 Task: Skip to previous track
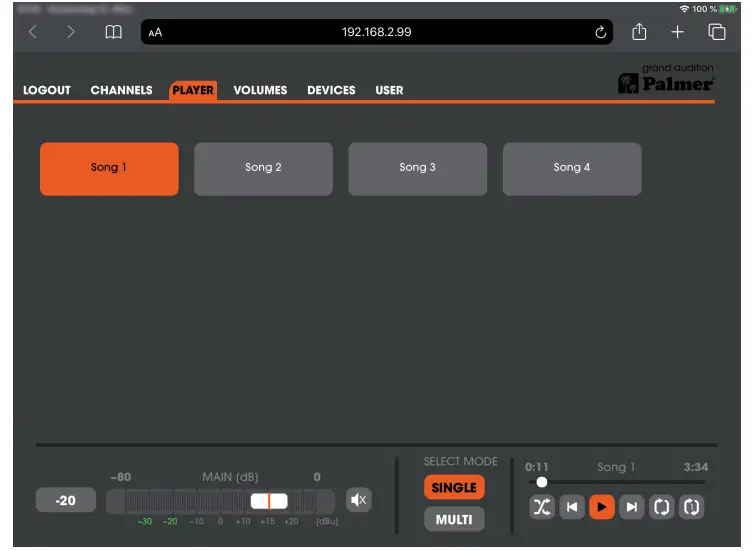tap(572, 507)
